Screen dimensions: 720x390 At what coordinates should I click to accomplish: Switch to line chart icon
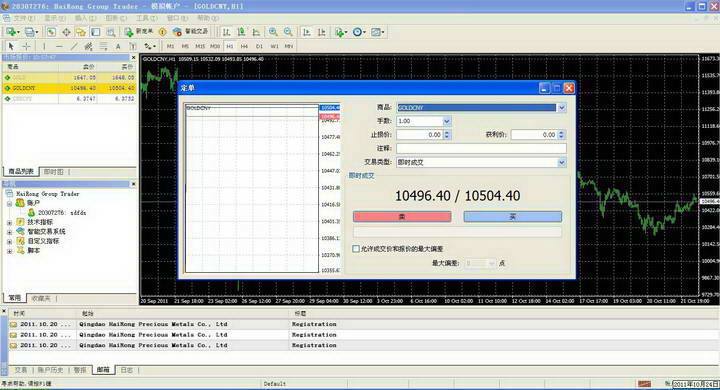[256, 32]
